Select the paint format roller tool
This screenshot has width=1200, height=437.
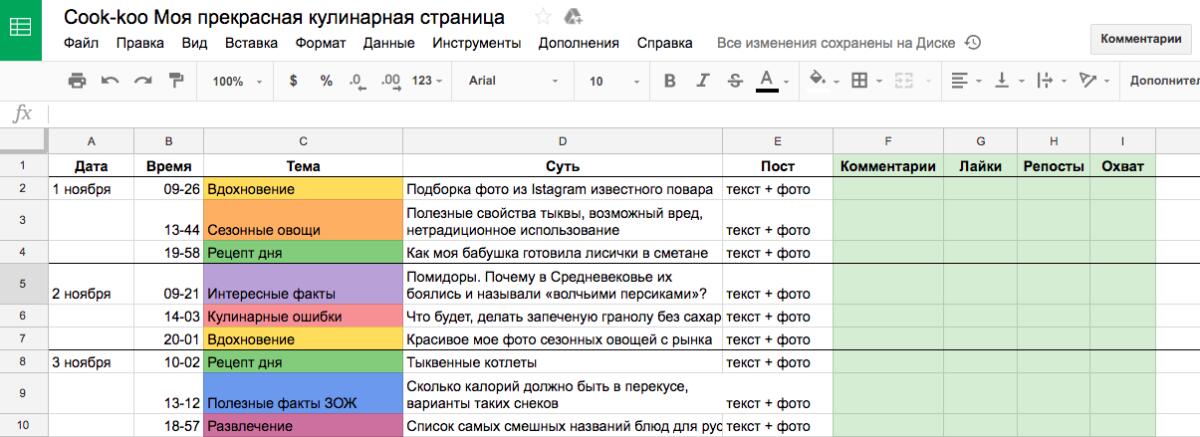(x=176, y=81)
